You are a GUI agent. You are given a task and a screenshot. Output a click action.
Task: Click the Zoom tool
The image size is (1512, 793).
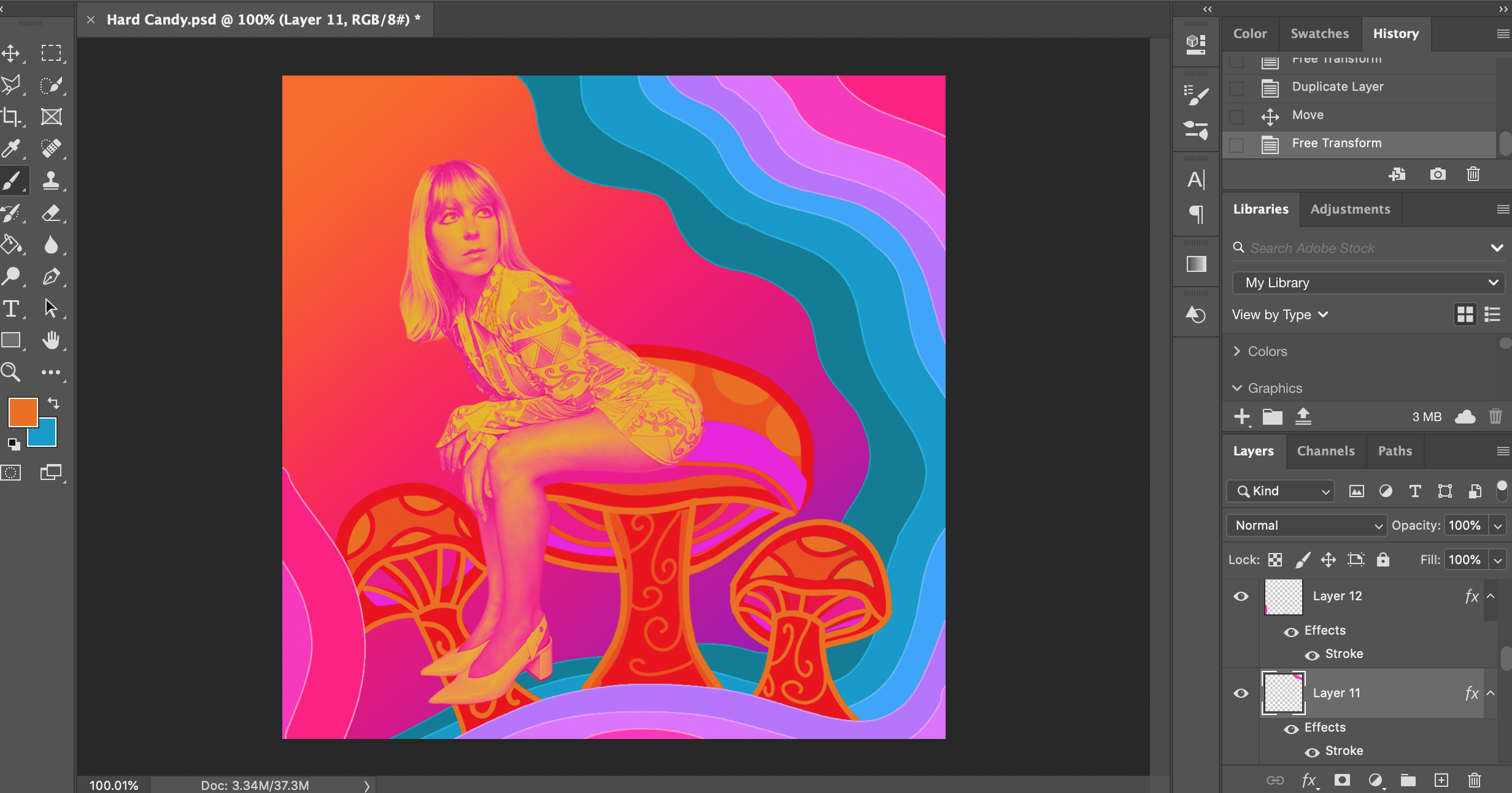pos(11,372)
